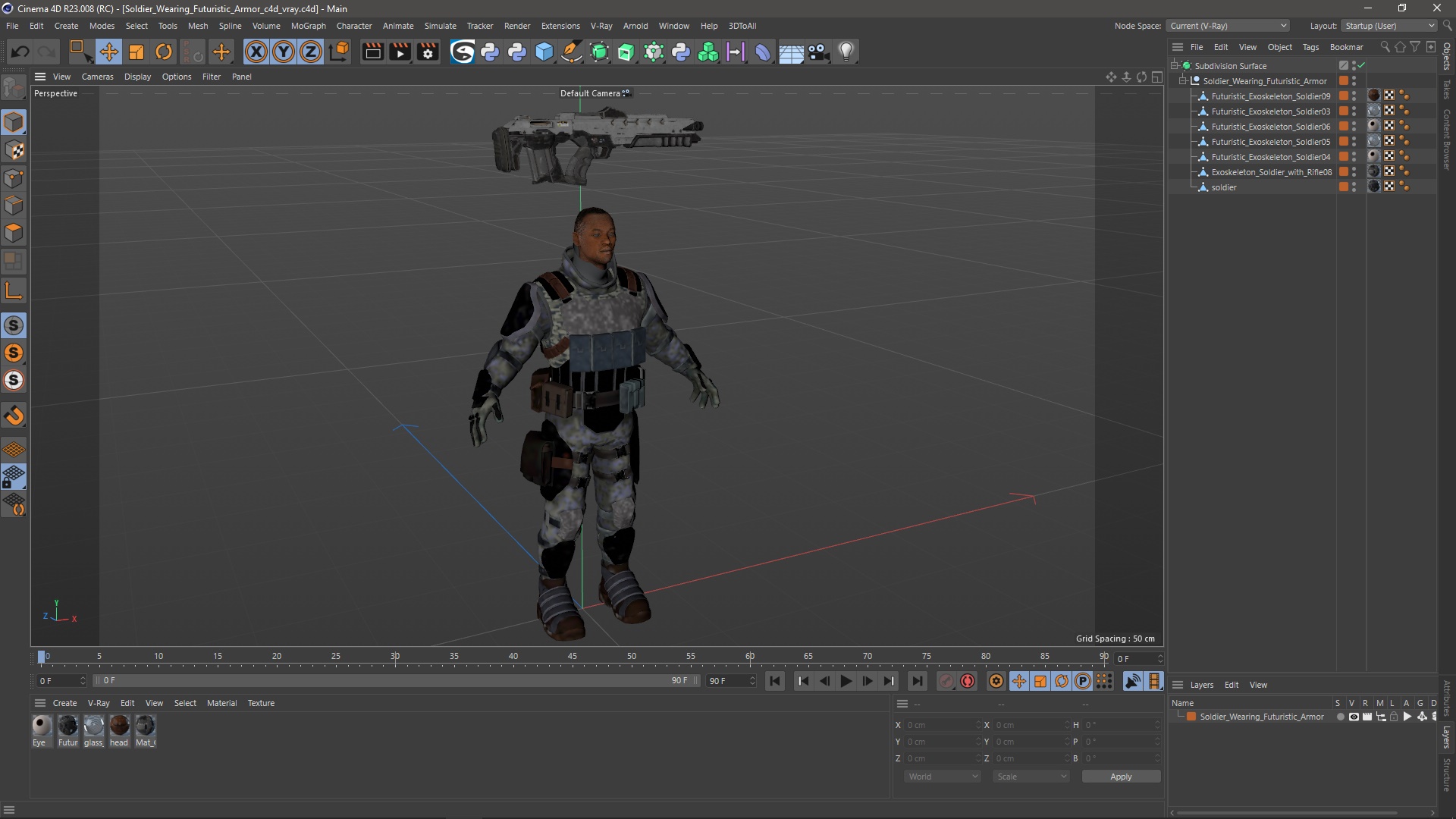
Task: Toggle the Subdivision Surface green enable checkmark
Action: (x=1362, y=66)
